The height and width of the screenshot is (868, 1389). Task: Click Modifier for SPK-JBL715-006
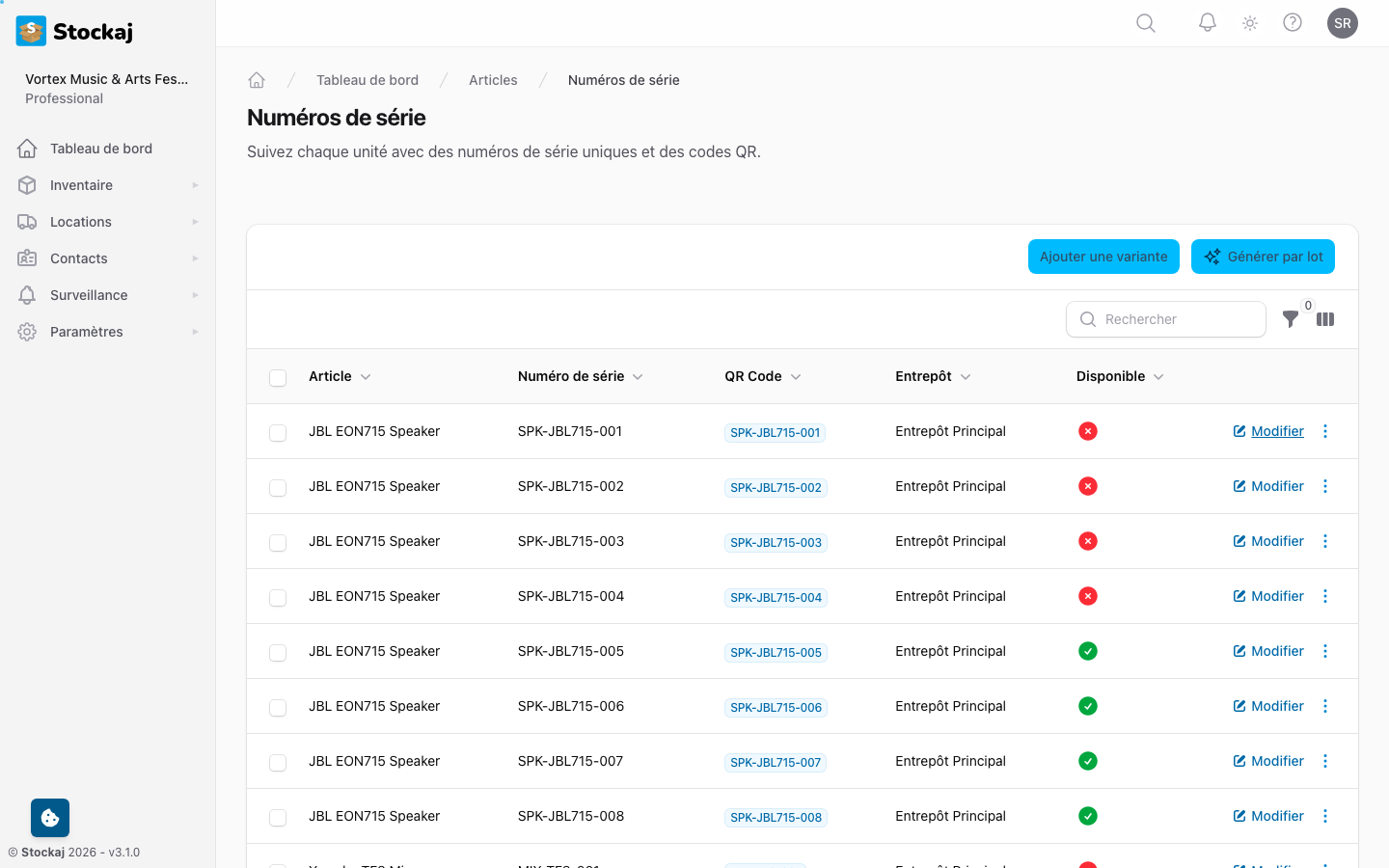click(1268, 706)
